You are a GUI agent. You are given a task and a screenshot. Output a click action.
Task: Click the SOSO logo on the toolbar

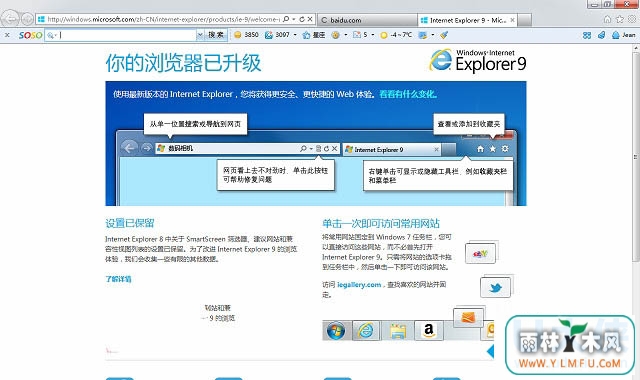pos(30,35)
